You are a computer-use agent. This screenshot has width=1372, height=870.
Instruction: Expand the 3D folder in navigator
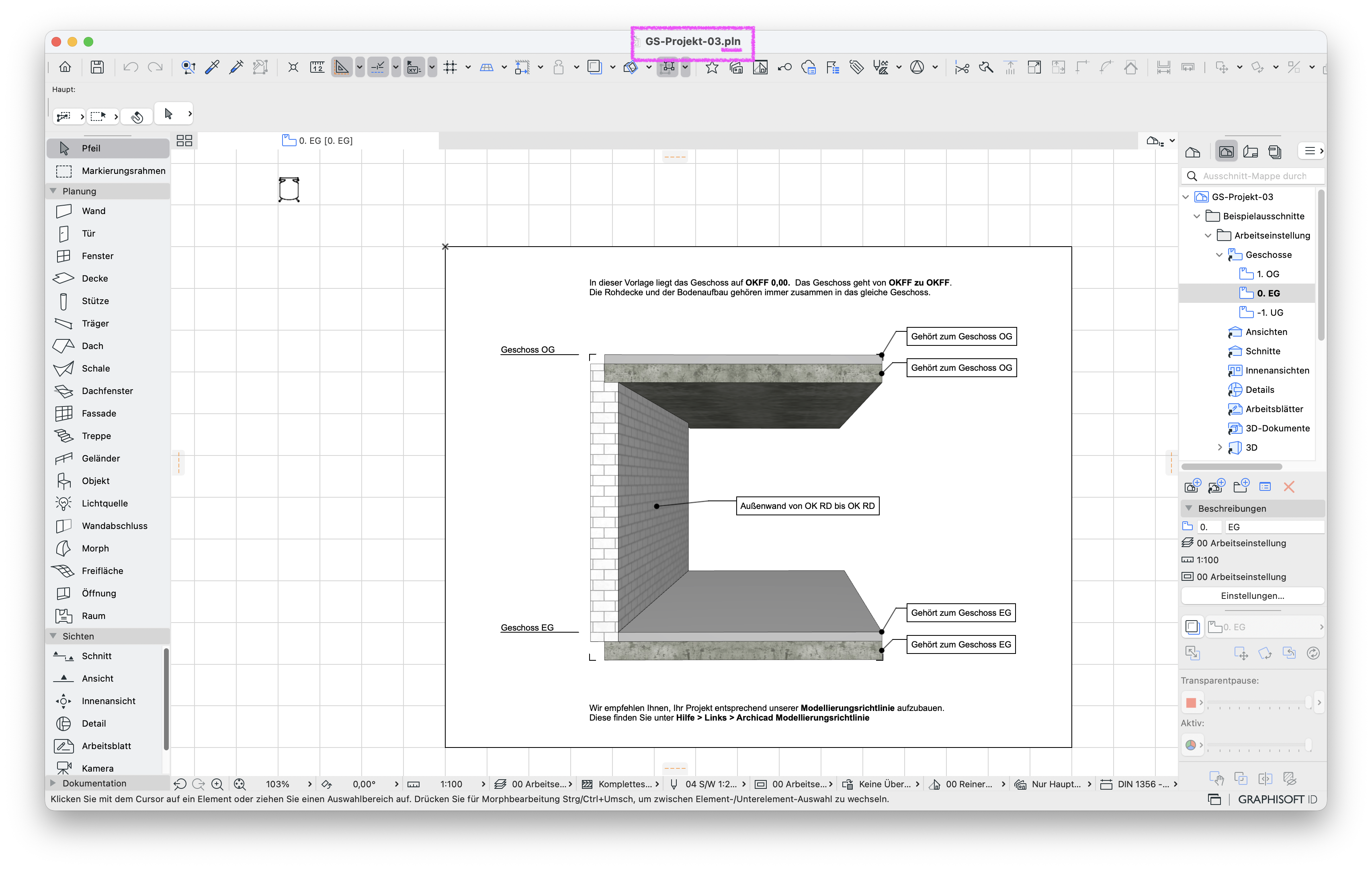coord(1220,447)
